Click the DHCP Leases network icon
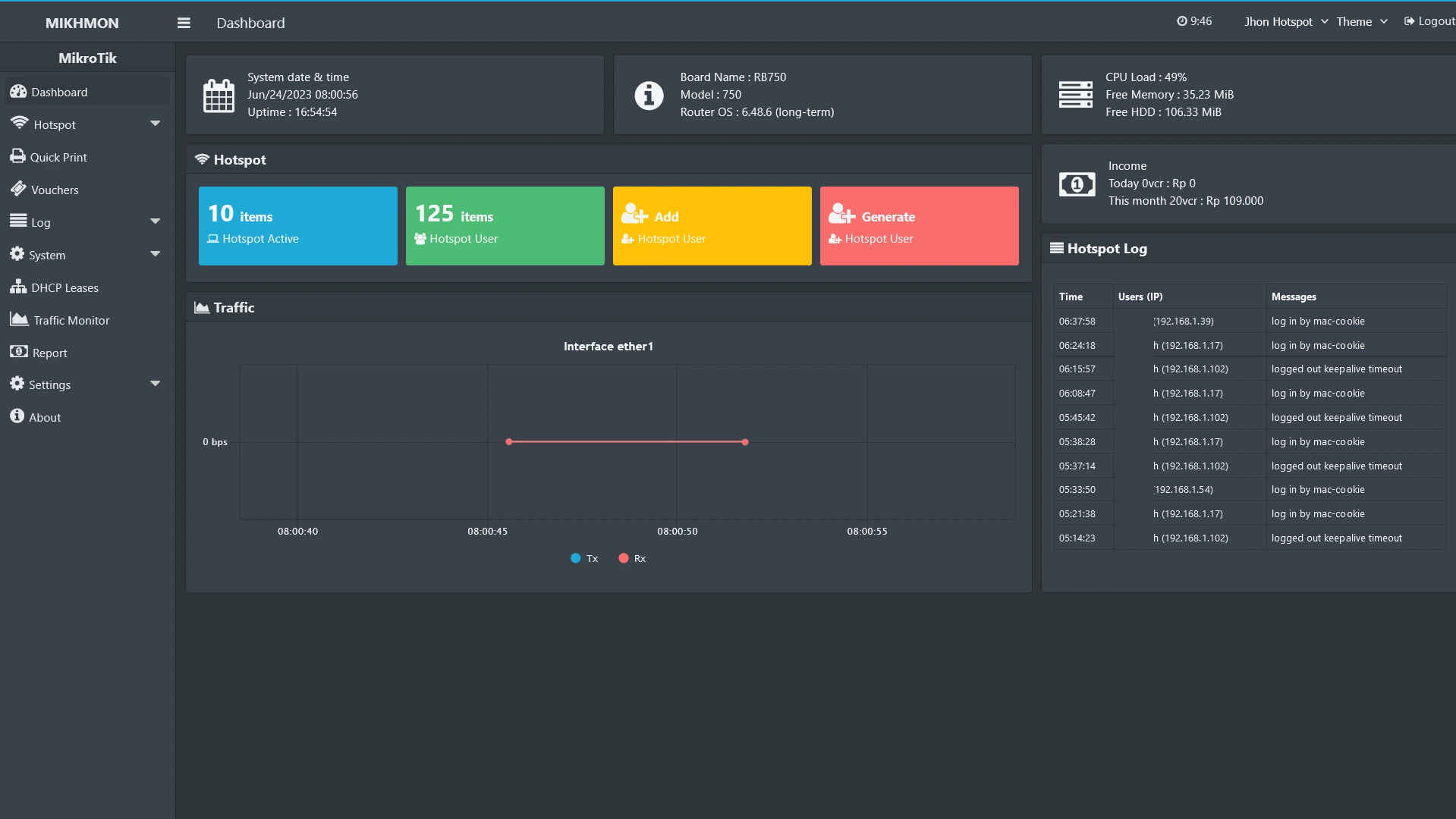This screenshot has width=1456, height=819. click(18, 287)
